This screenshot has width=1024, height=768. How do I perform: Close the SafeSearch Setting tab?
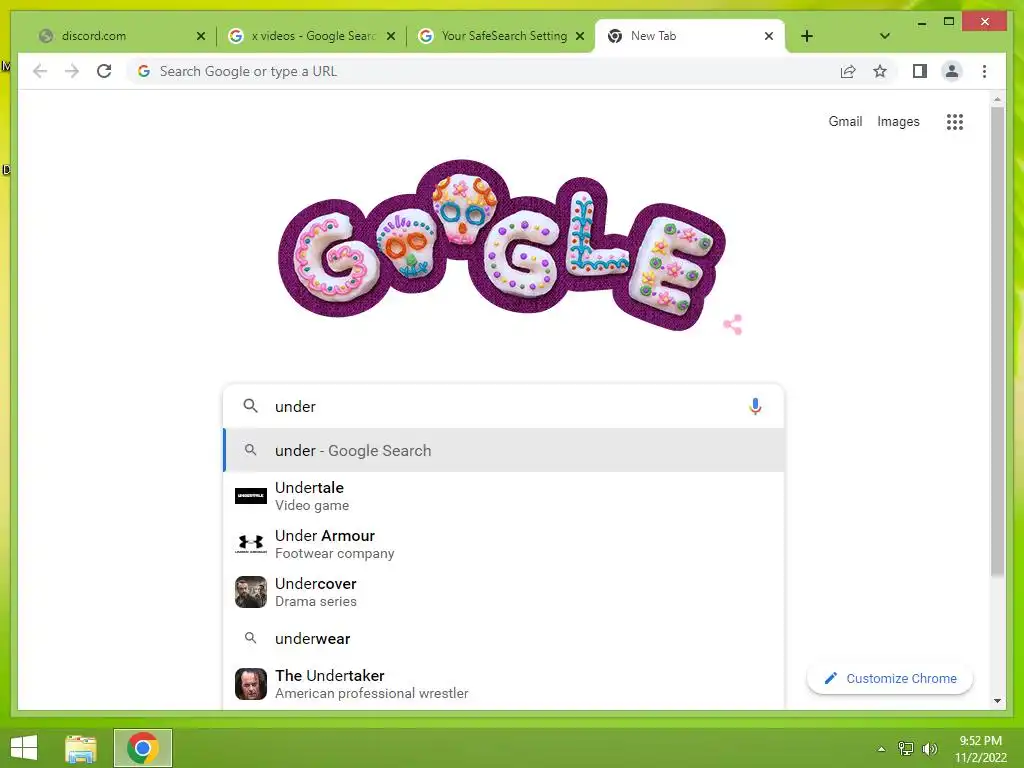coord(579,36)
